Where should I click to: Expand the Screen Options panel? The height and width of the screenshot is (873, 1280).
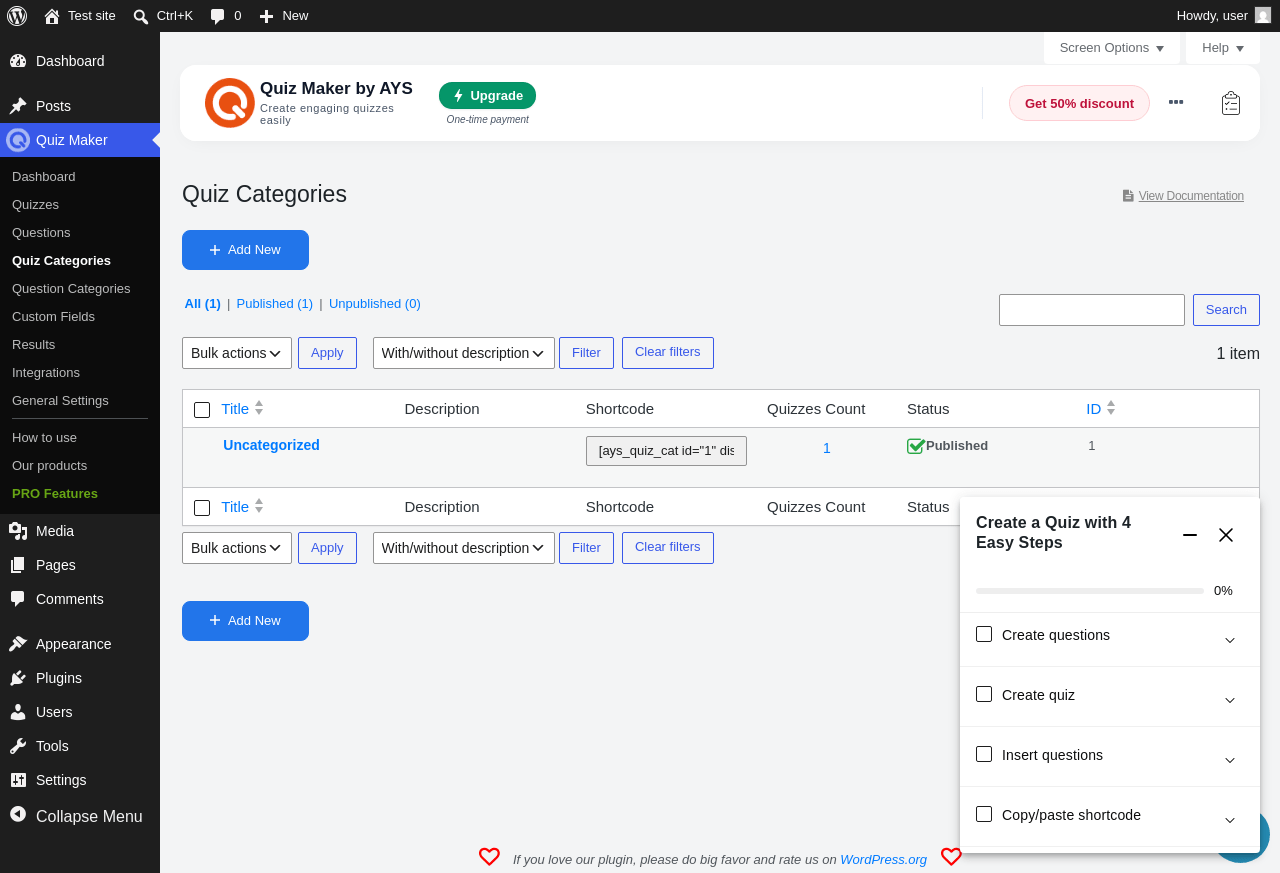pos(1112,48)
